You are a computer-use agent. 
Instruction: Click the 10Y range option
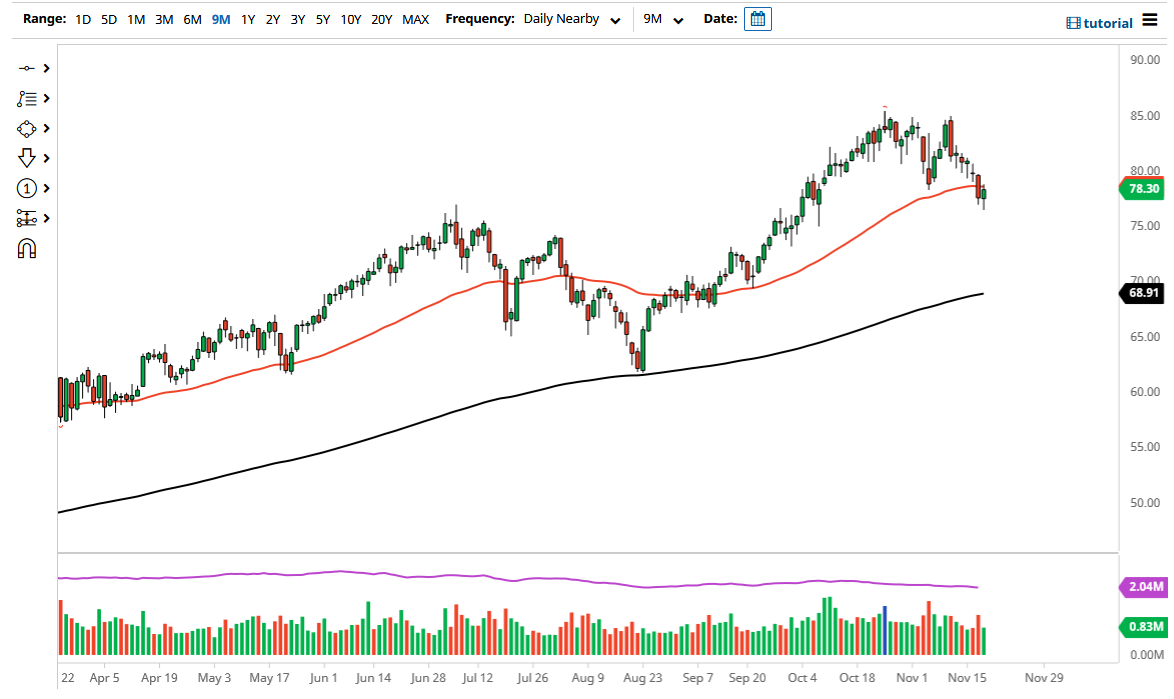pyautogui.click(x=351, y=18)
